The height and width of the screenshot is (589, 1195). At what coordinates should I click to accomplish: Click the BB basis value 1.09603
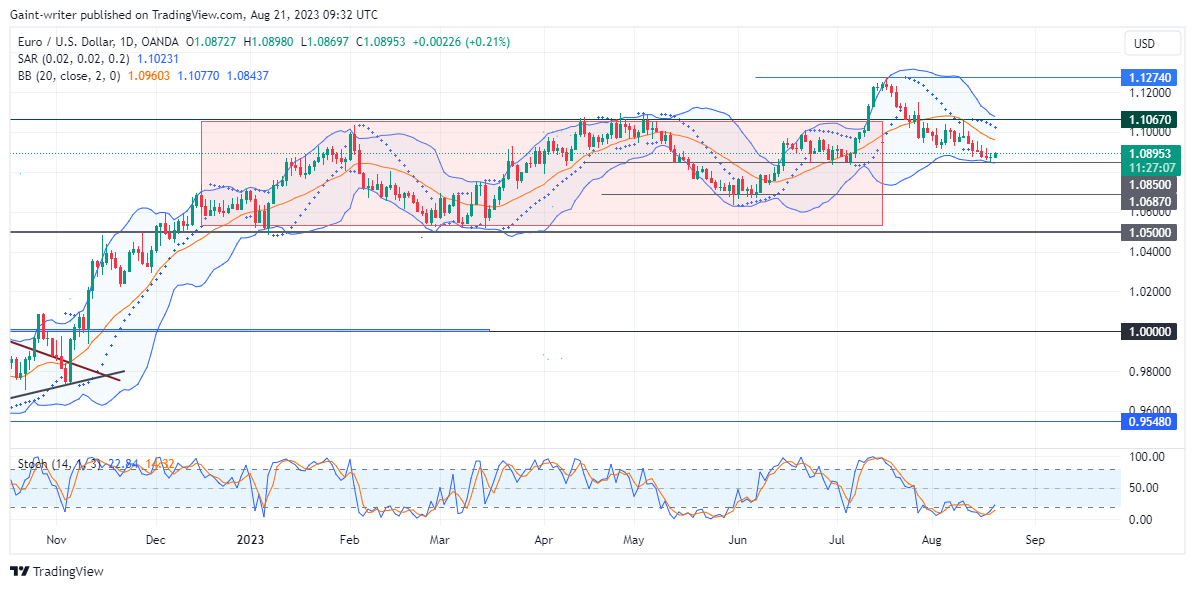tap(147, 75)
